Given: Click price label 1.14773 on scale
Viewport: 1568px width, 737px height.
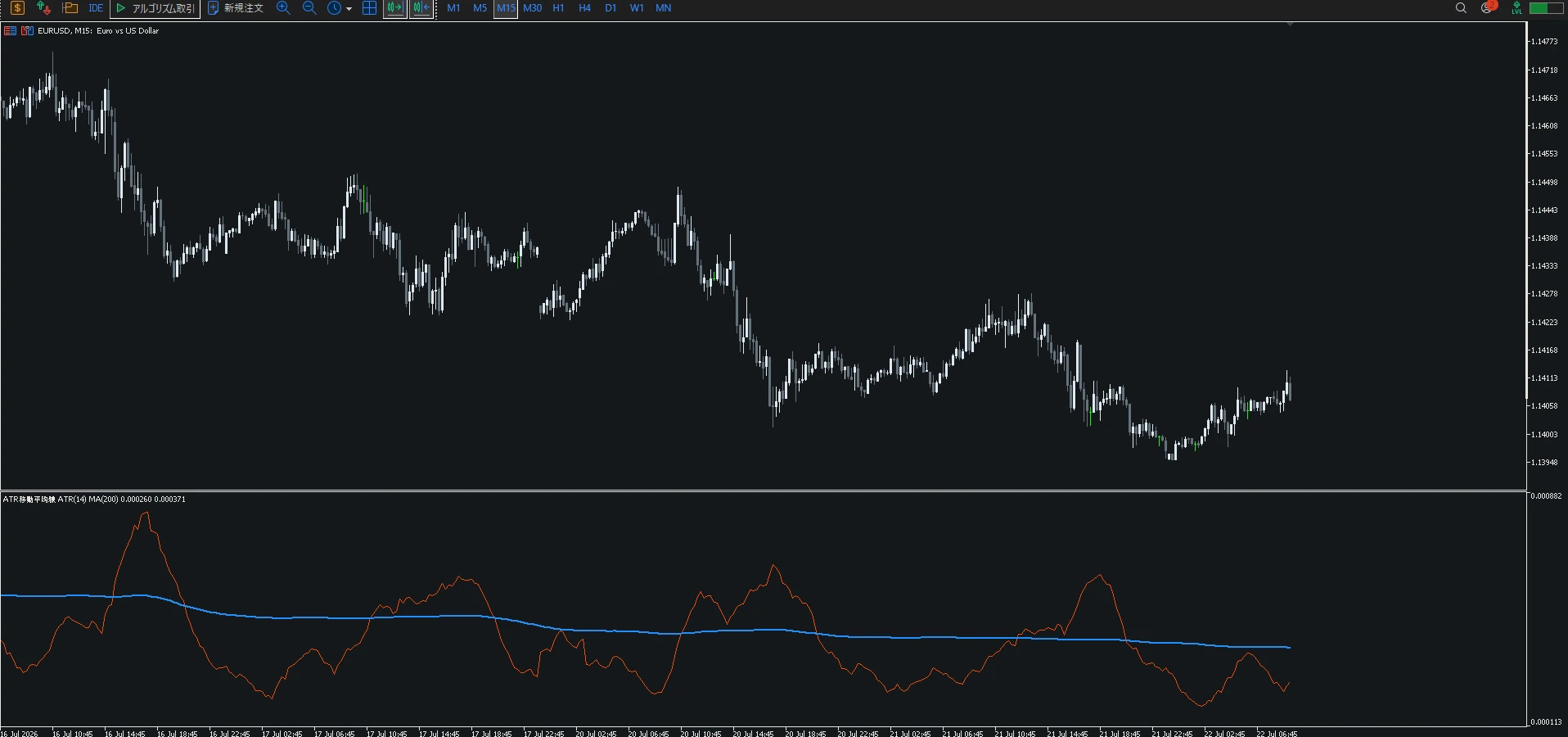Looking at the screenshot, I should [x=1545, y=41].
